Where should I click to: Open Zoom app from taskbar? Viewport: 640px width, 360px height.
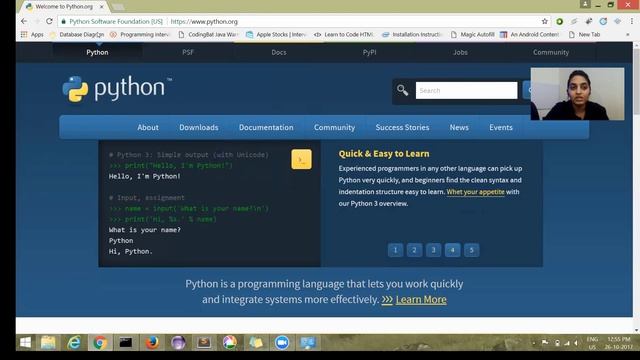[x=282, y=342]
